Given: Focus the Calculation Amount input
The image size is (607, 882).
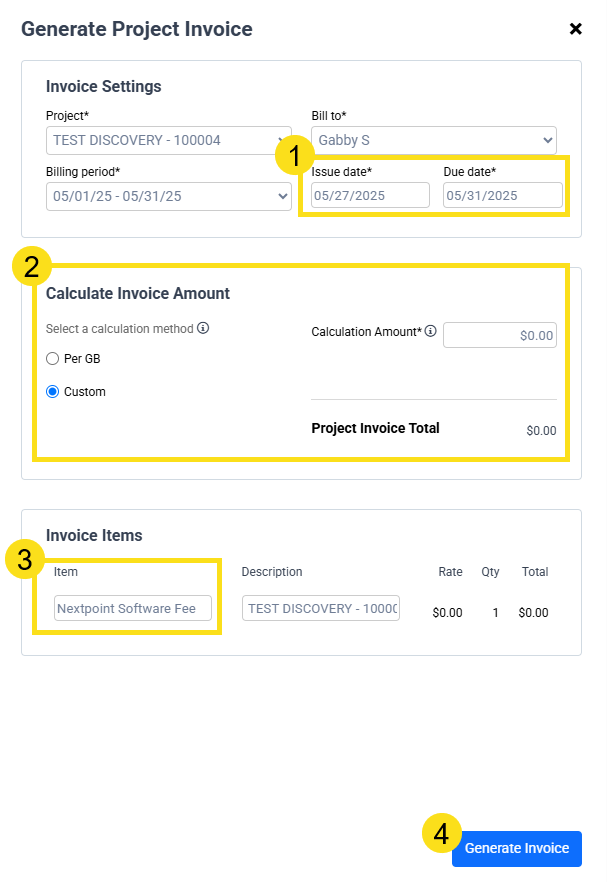Looking at the screenshot, I should coord(500,335).
